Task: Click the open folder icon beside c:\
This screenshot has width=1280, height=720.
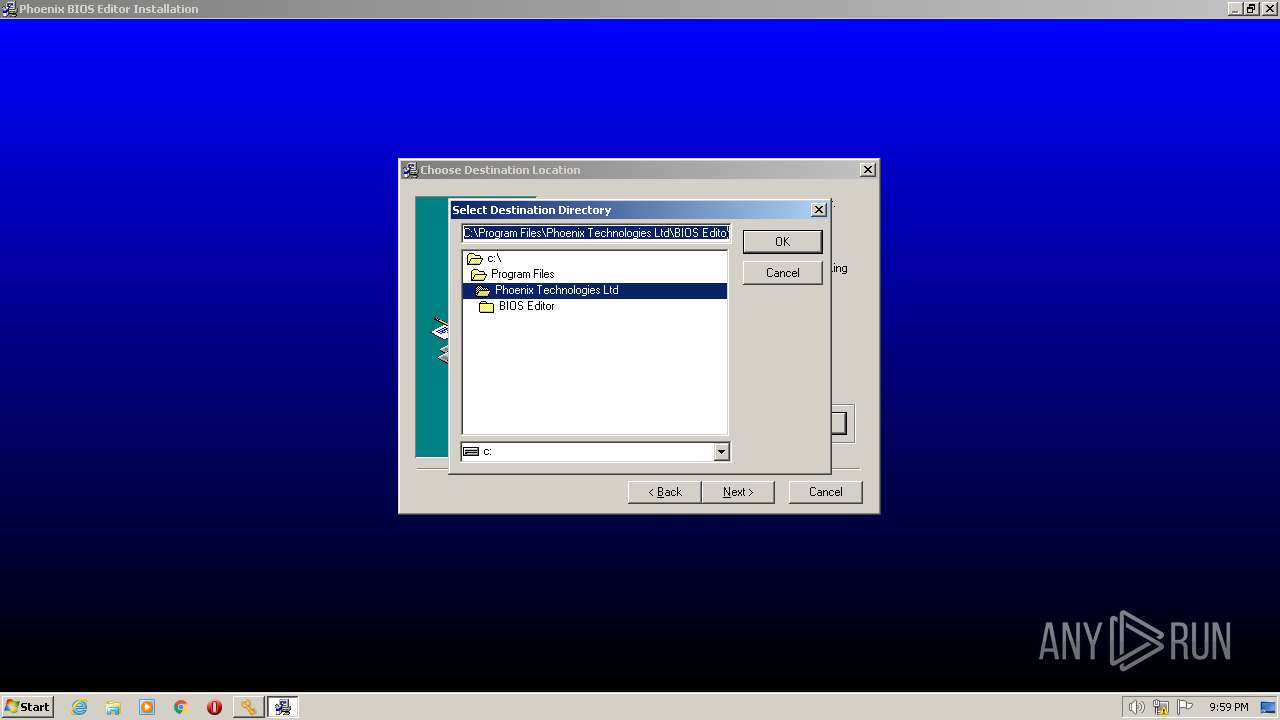Action: [475, 258]
